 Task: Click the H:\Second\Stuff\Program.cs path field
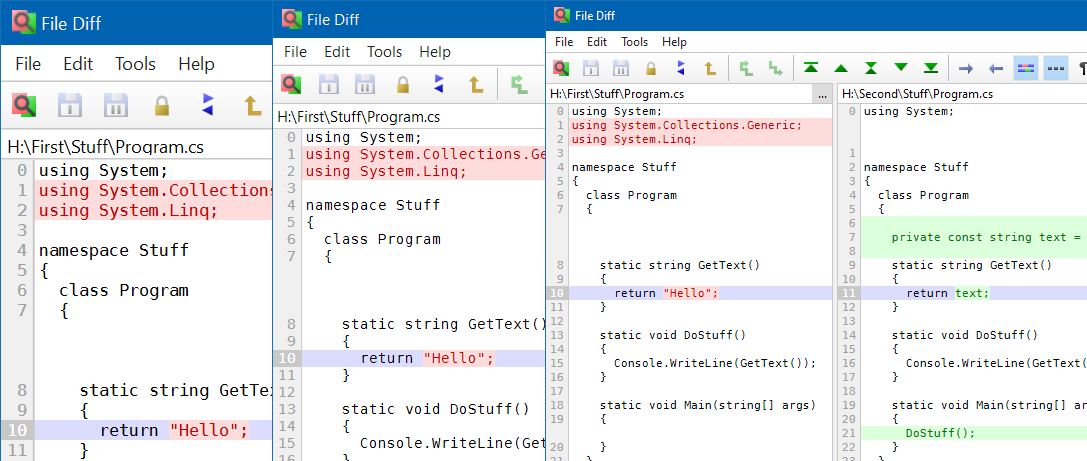pyautogui.click(x=962, y=94)
